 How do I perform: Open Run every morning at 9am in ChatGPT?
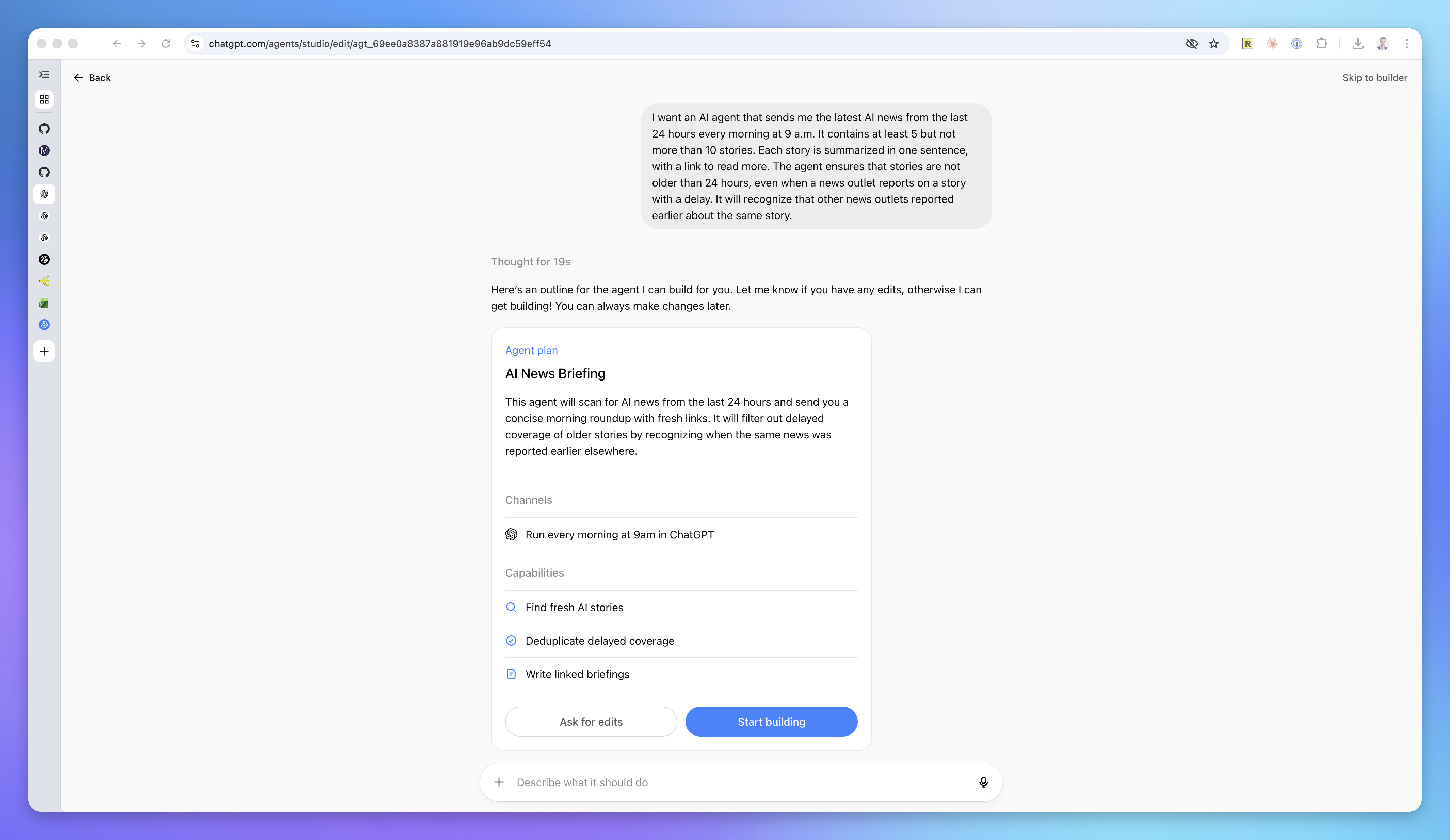681,534
